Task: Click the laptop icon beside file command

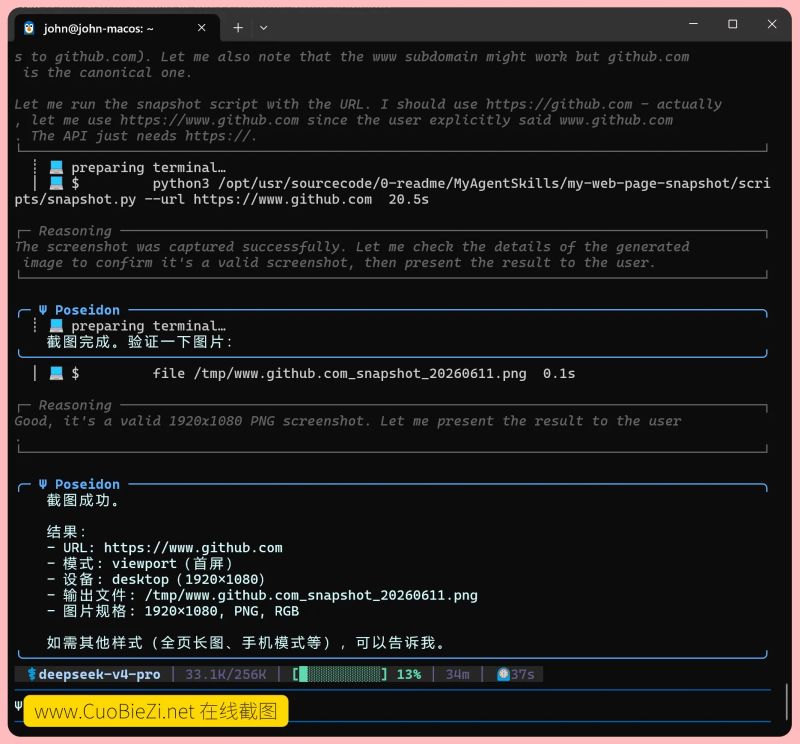Action: pyautogui.click(x=56, y=374)
